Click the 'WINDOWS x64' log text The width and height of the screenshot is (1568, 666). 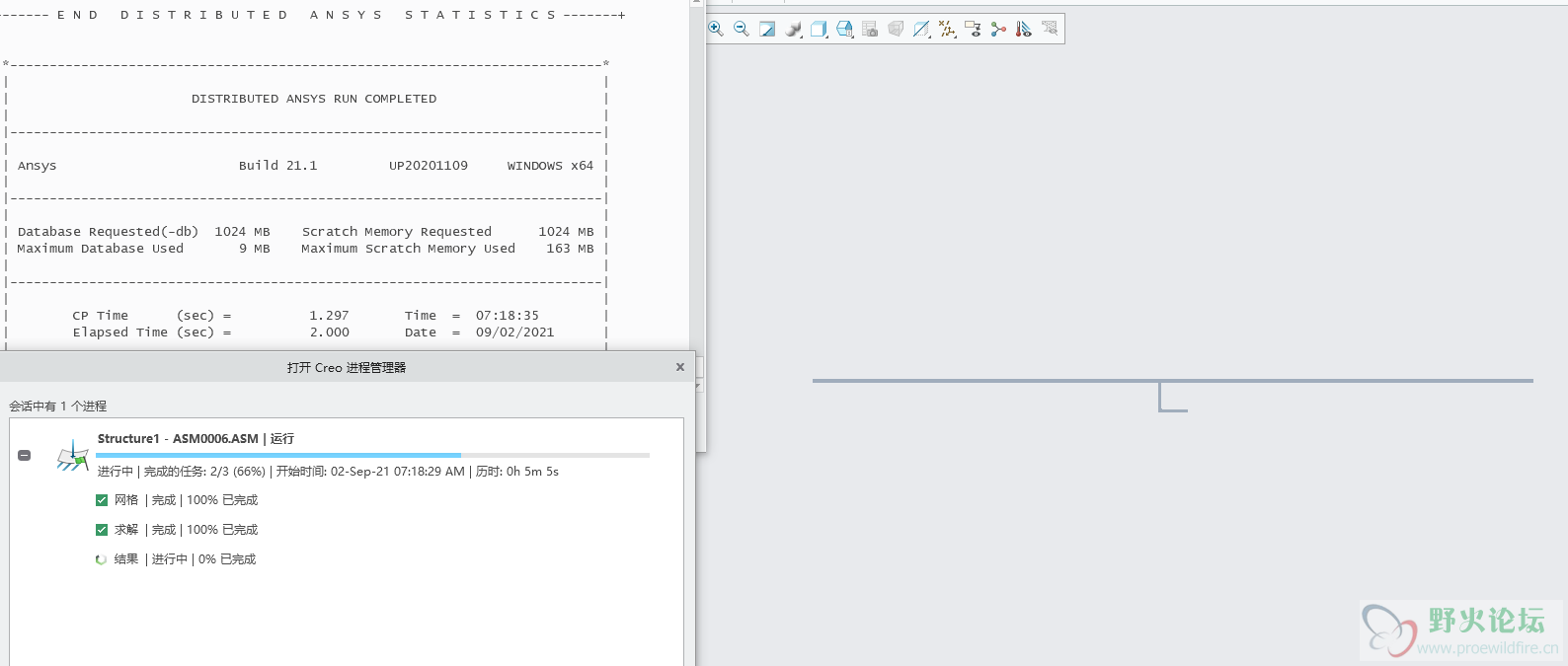(550, 166)
